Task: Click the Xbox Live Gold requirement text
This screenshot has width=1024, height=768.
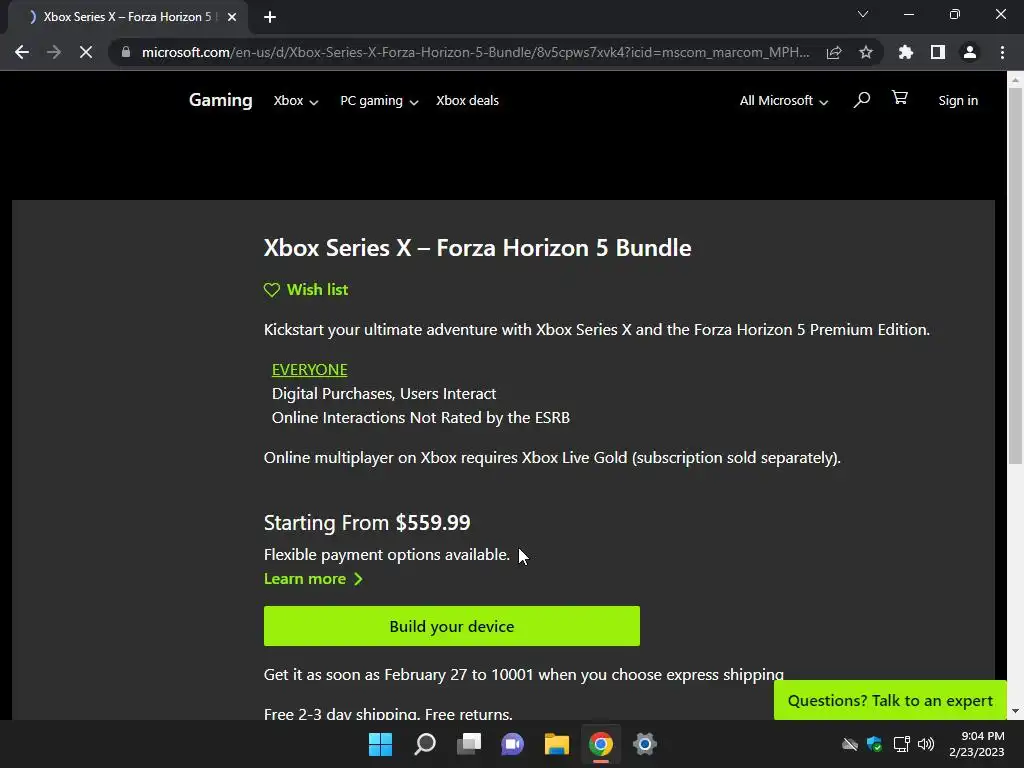Action: point(552,458)
